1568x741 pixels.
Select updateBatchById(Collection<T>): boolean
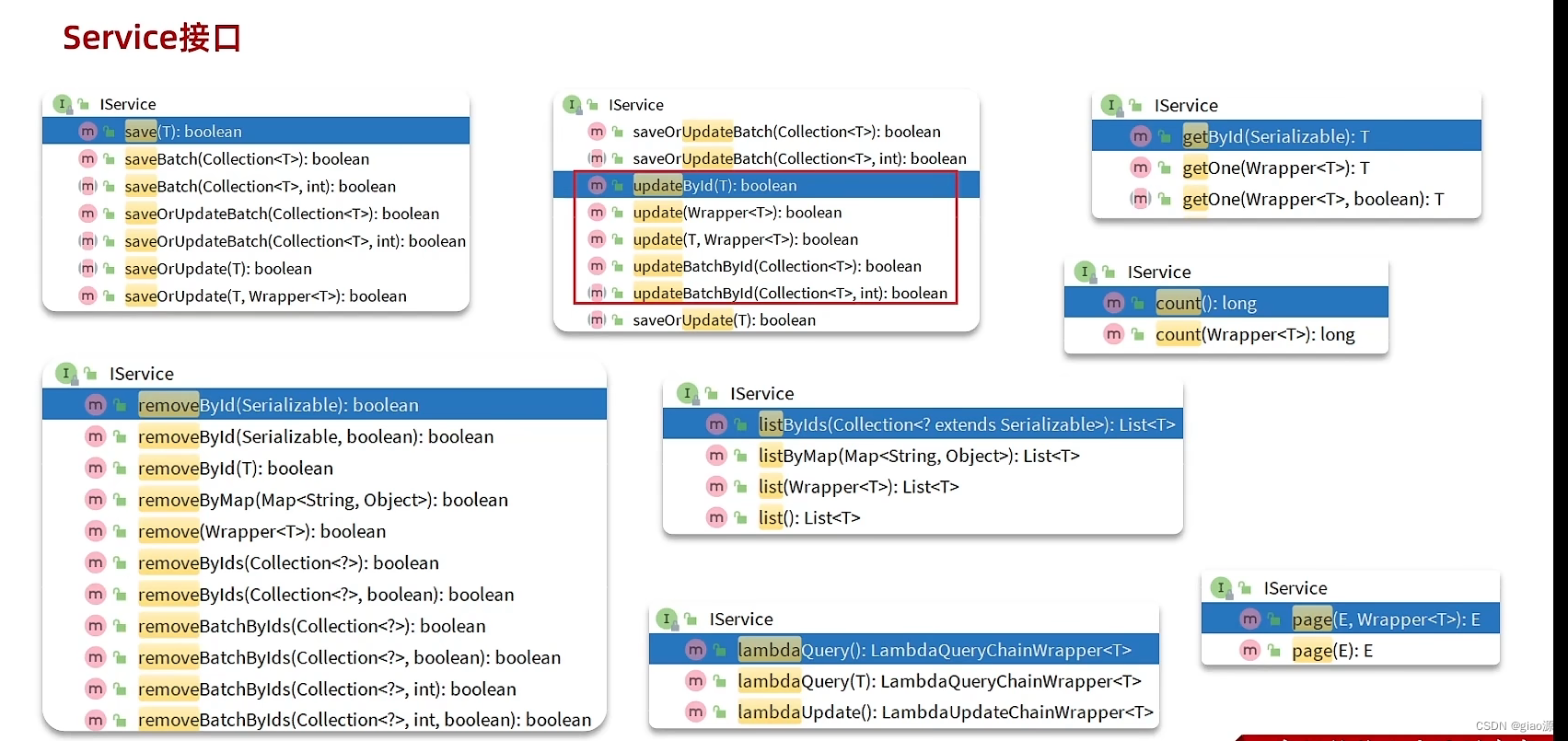point(777,266)
